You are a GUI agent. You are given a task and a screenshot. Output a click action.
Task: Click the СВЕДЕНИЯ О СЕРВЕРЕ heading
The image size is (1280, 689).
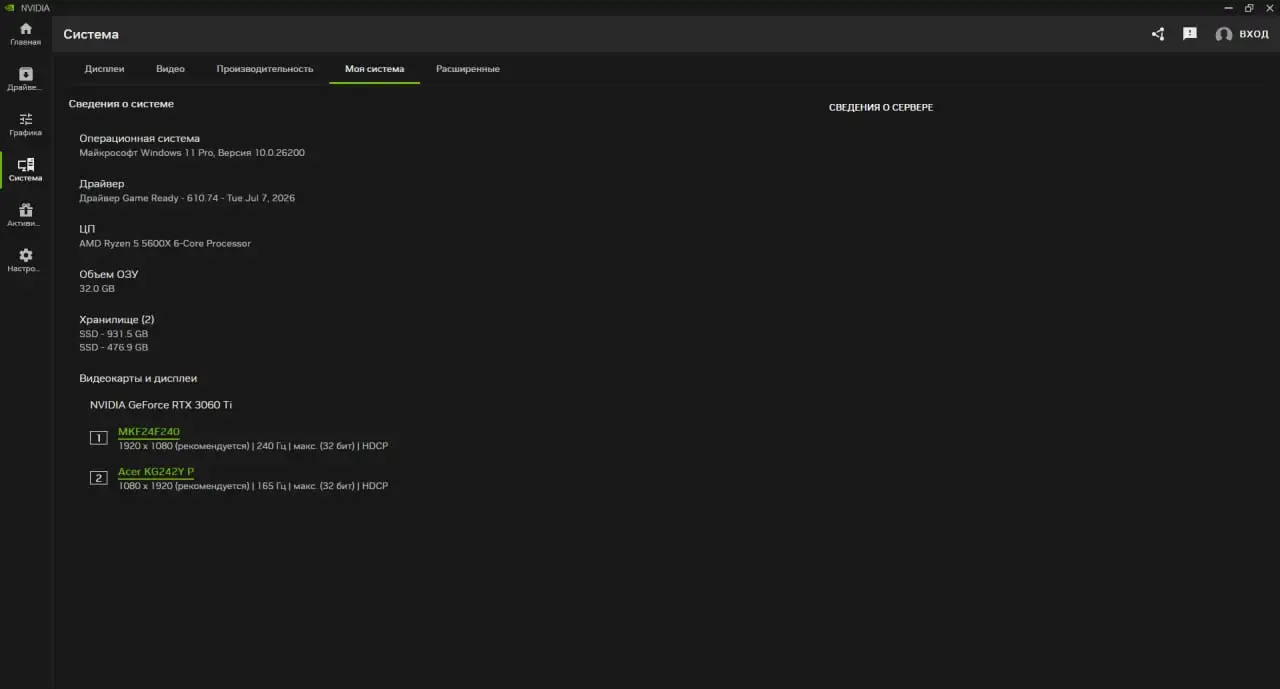tap(881, 107)
